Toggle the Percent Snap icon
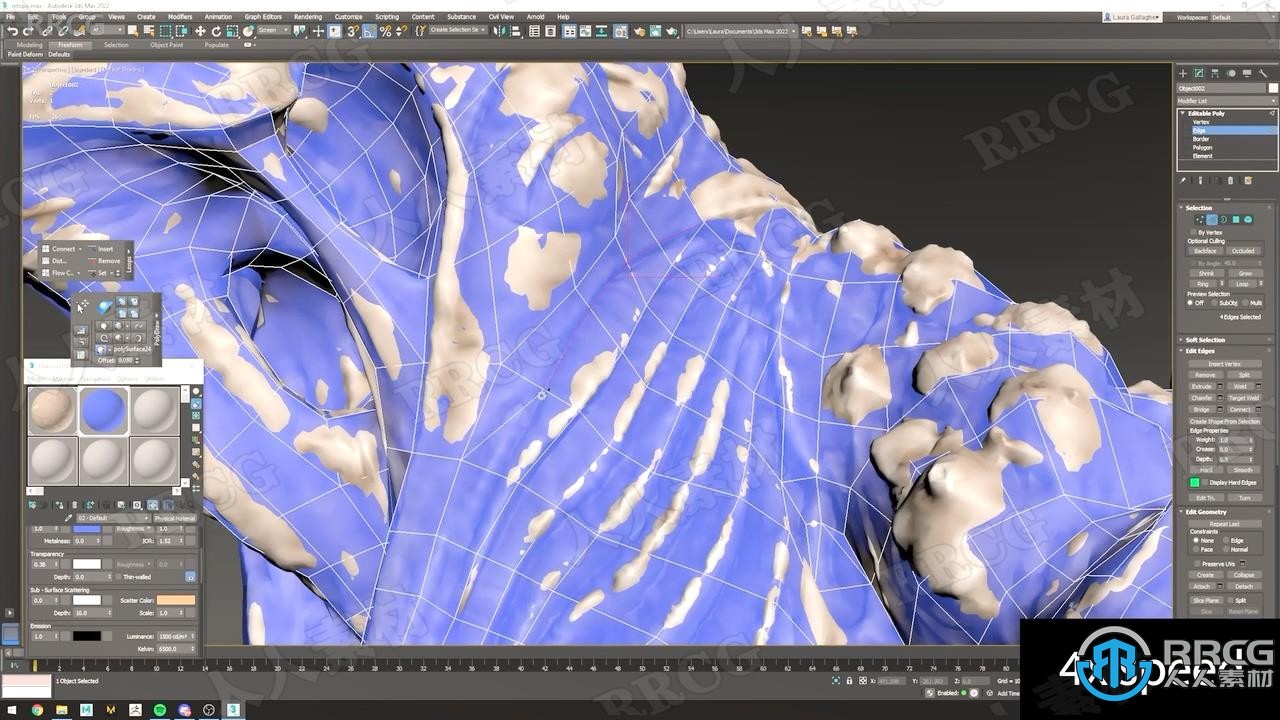 [385, 31]
